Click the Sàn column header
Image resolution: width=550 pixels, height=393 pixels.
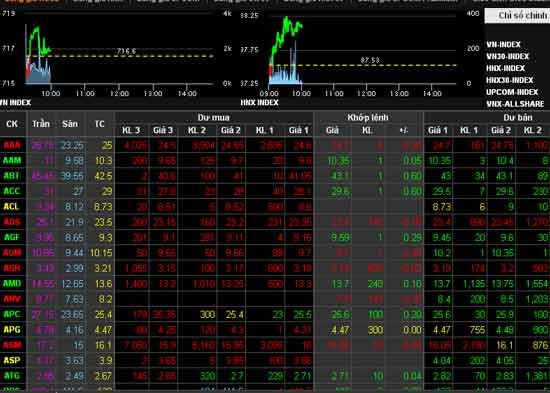point(70,124)
